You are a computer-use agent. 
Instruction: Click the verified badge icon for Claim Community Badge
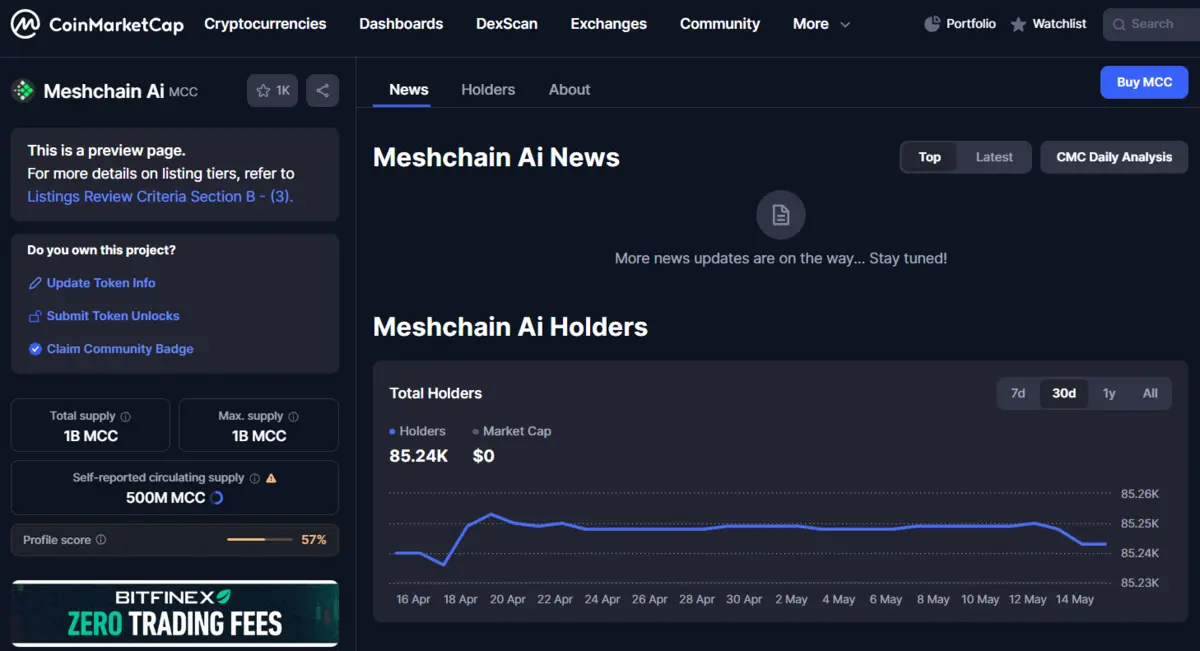coord(35,349)
